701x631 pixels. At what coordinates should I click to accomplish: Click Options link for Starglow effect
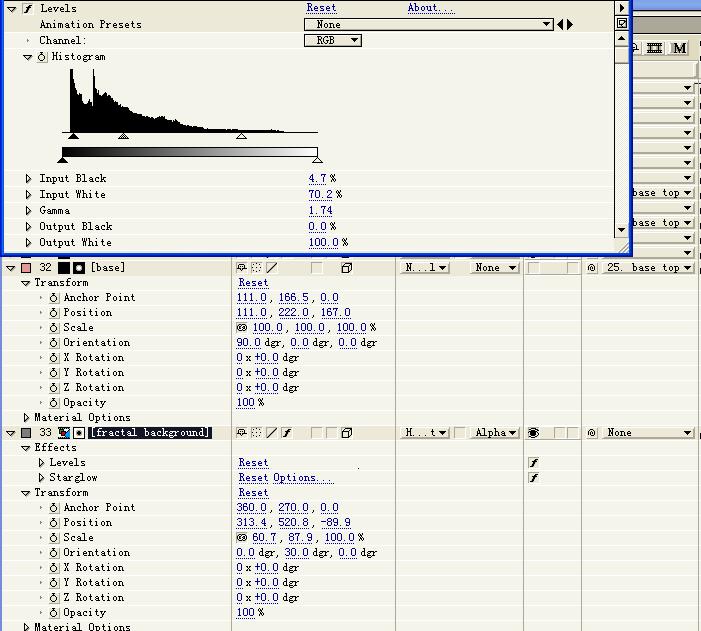pos(303,478)
